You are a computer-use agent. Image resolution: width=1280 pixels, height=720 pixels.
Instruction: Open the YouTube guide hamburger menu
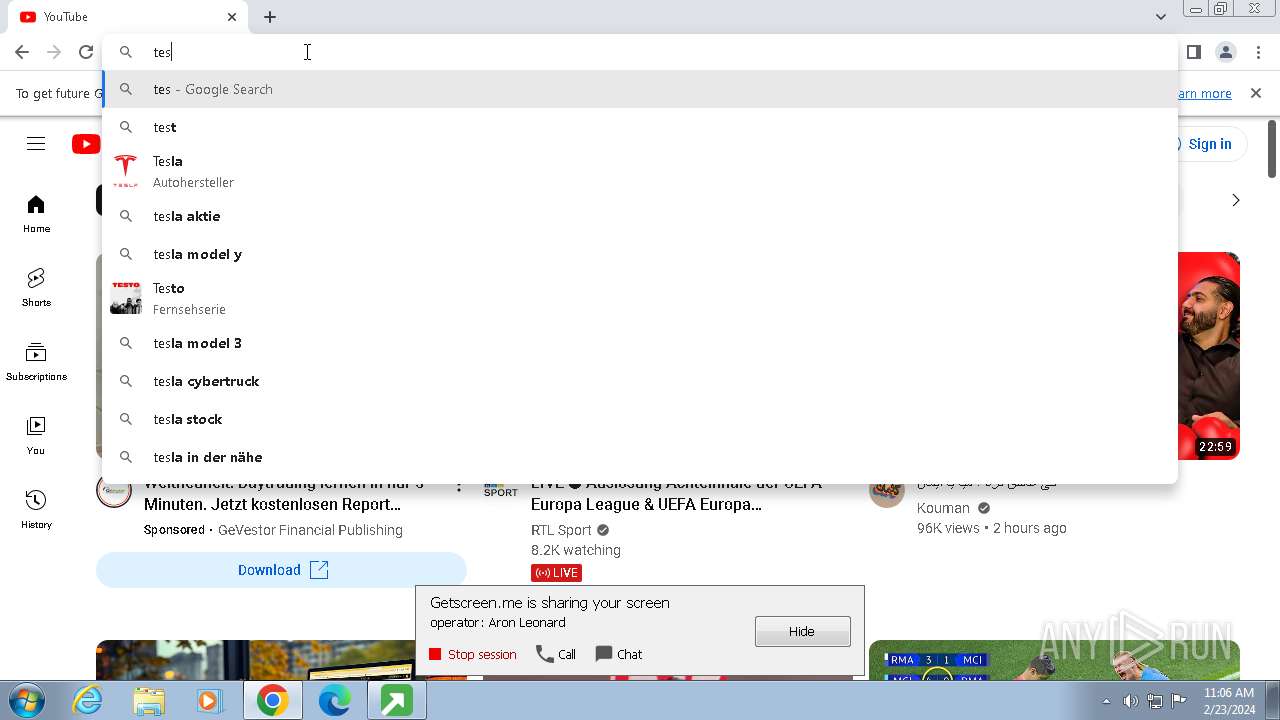tap(36, 144)
